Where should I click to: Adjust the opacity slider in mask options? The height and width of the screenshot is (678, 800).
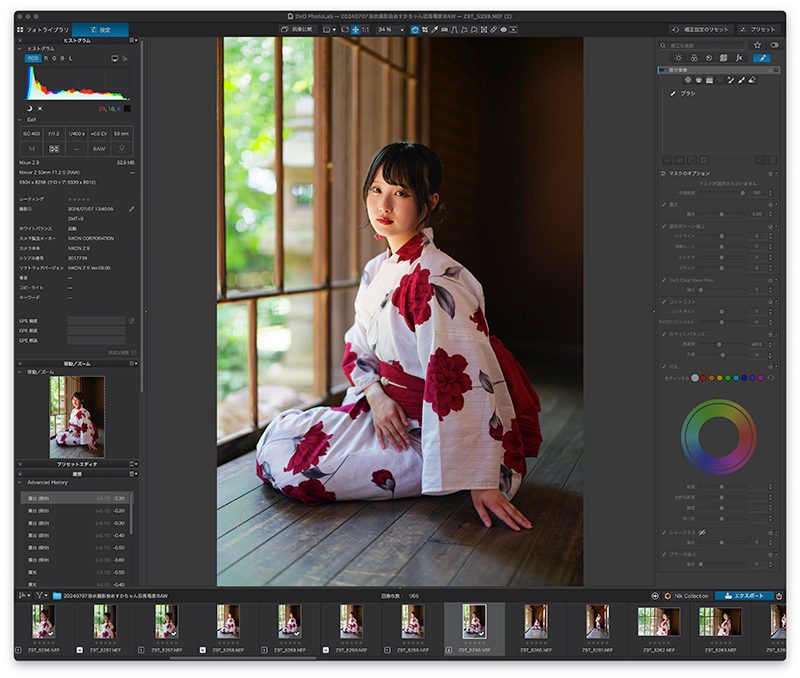720,193
